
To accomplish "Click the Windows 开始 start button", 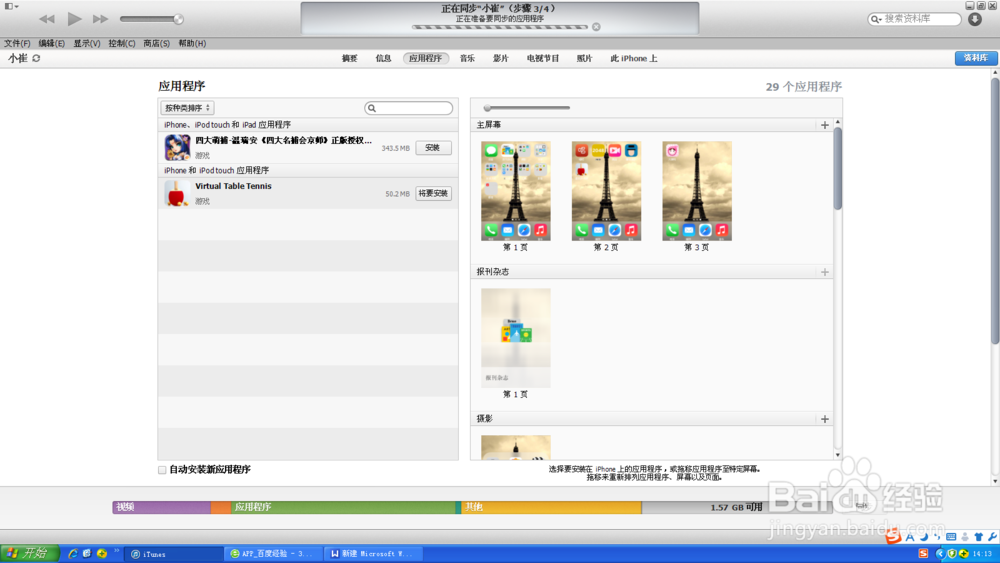I will pyautogui.click(x=30, y=553).
